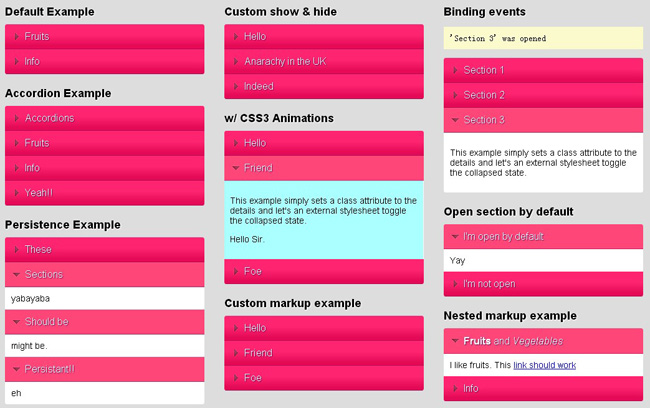Collapse the Fruits and Vegetables section
The height and width of the screenshot is (408, 650).
[512, 341]
